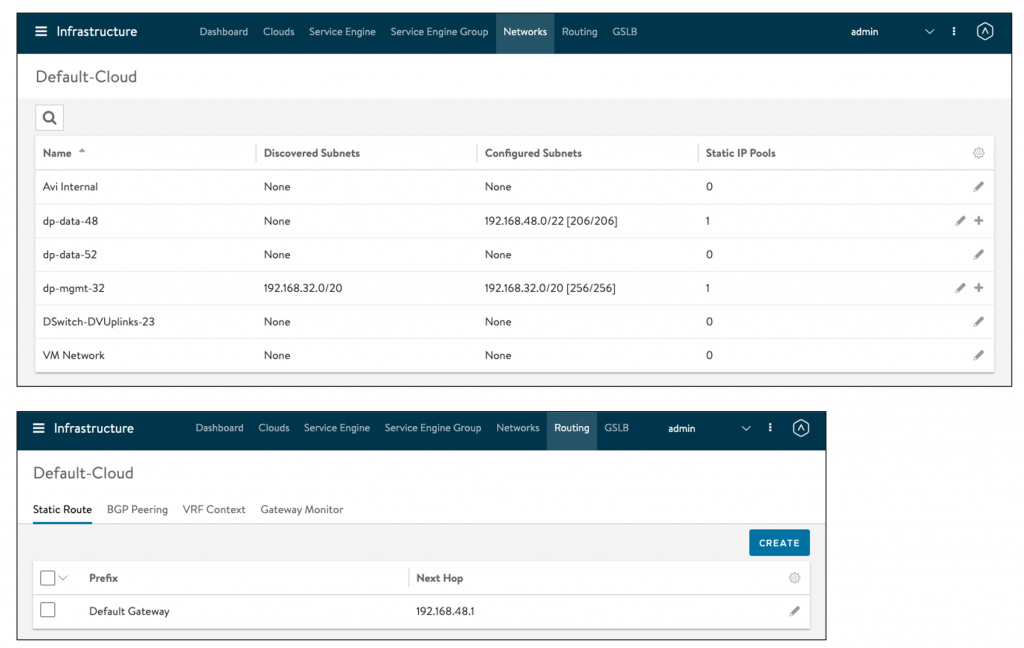Open the bulk selection chevron beside Prefix
The image size is (1024, 648).
click(x=64, y=578)
